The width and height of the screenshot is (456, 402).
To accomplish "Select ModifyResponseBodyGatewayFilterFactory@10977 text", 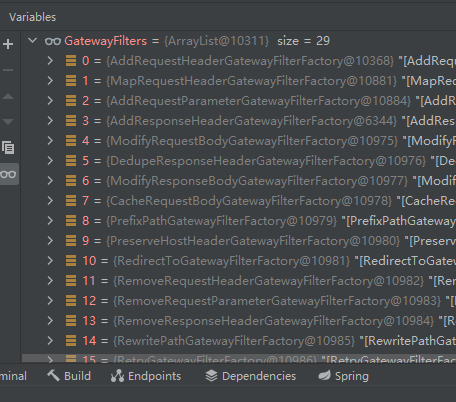I will [x=257, y=181].
